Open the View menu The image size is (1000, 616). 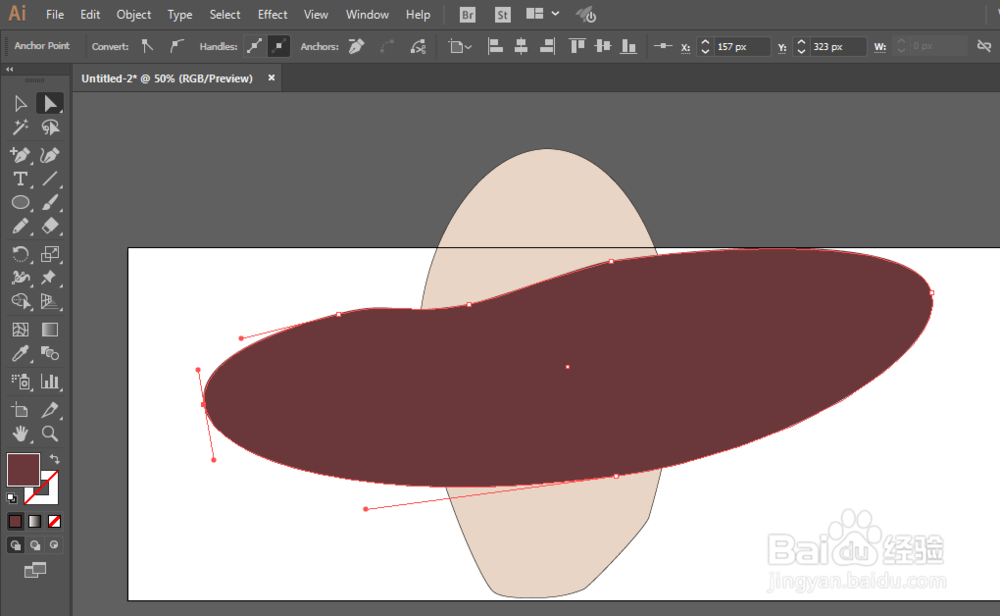pyautogui.click(x=316, y=14)
